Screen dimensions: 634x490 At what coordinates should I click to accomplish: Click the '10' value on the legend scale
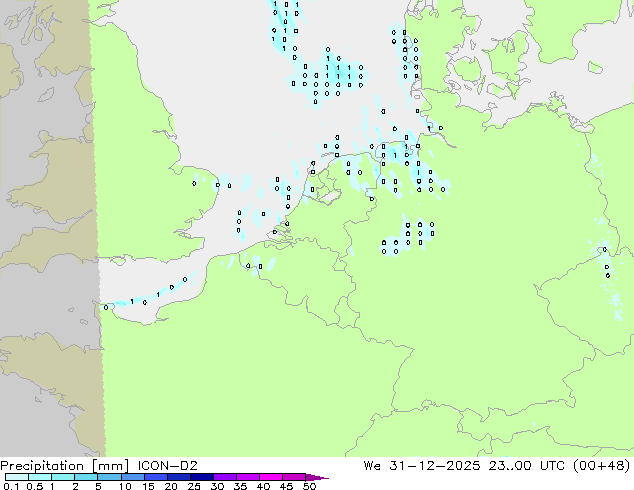coord(125,486)
